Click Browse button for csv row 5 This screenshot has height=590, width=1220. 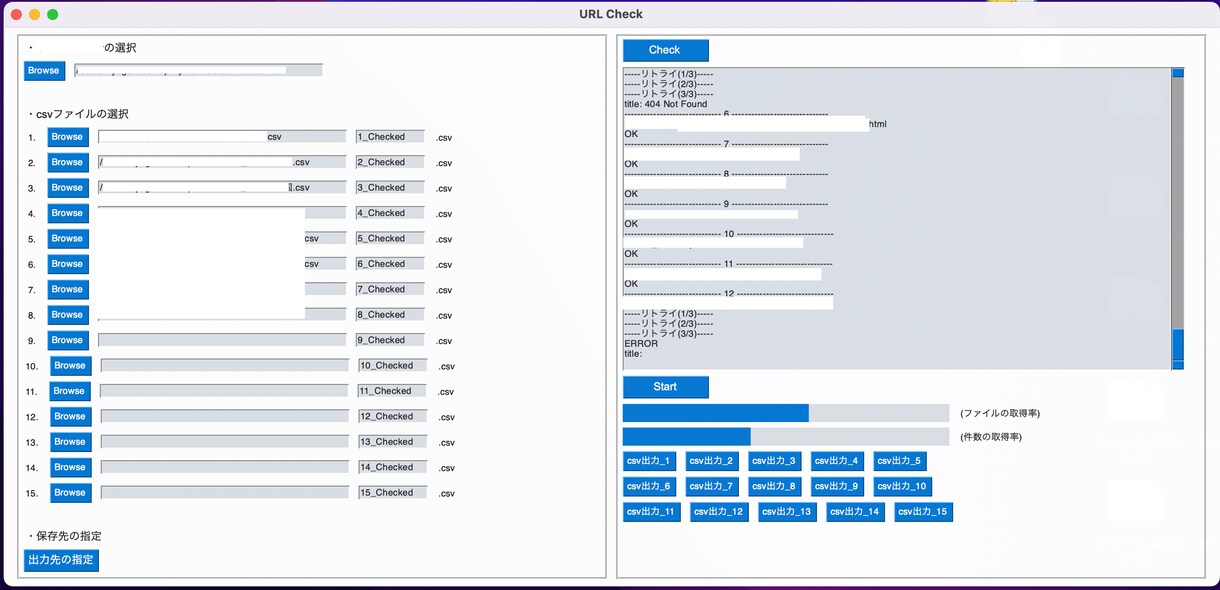point(68,239)
